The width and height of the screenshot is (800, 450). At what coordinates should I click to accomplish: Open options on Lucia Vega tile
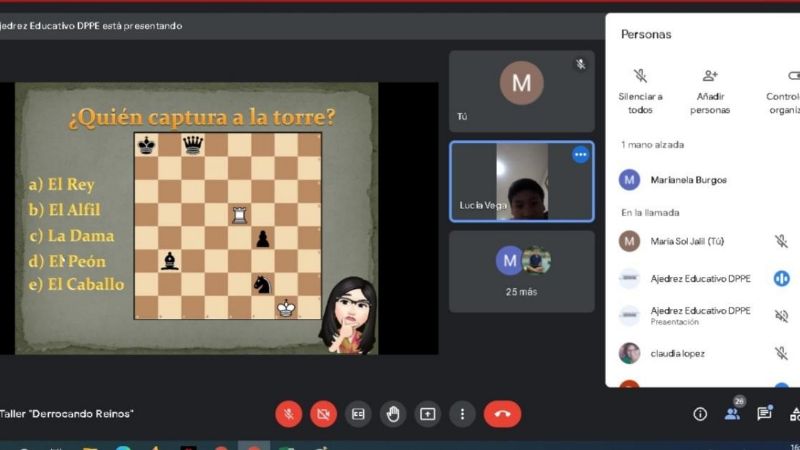click(x=581, y=155)
